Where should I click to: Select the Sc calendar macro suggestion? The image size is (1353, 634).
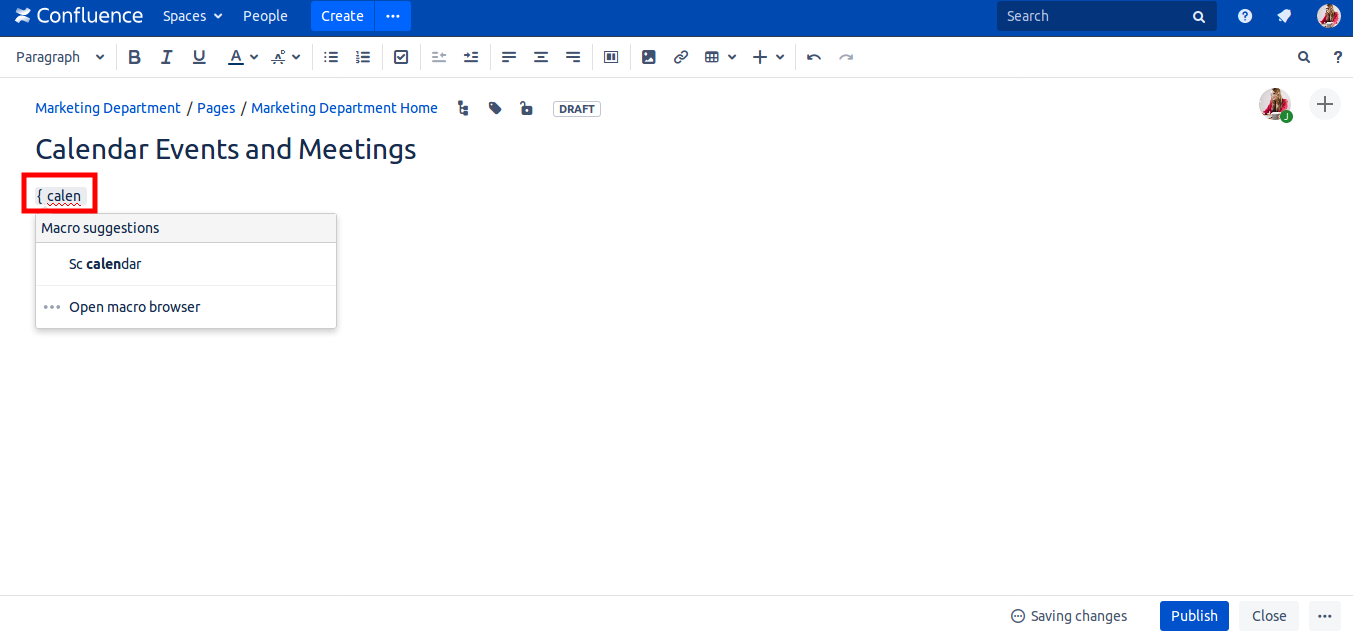pyautogui.click(x=105, y=264)
